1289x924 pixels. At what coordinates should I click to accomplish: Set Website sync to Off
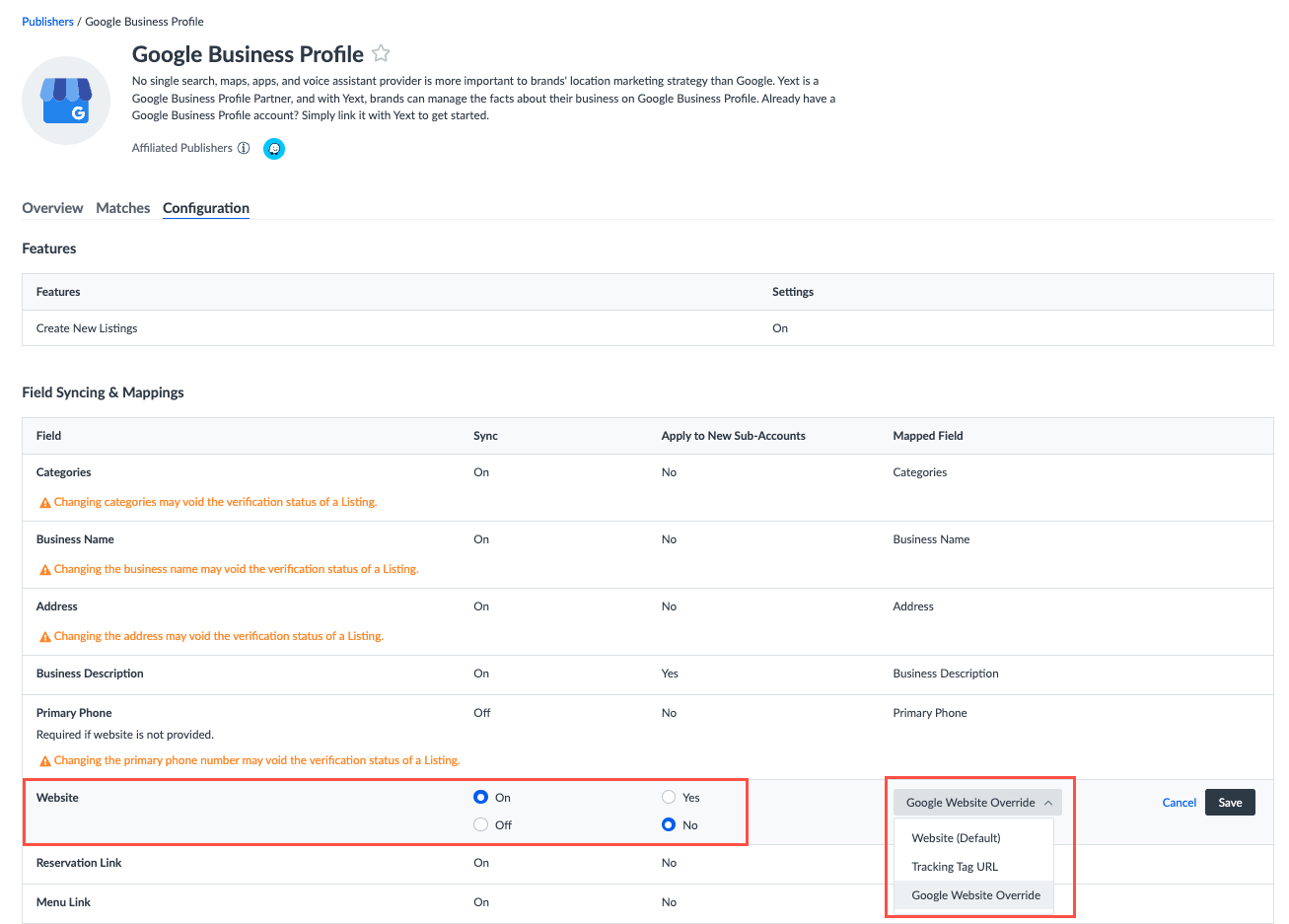click(481, 824)
